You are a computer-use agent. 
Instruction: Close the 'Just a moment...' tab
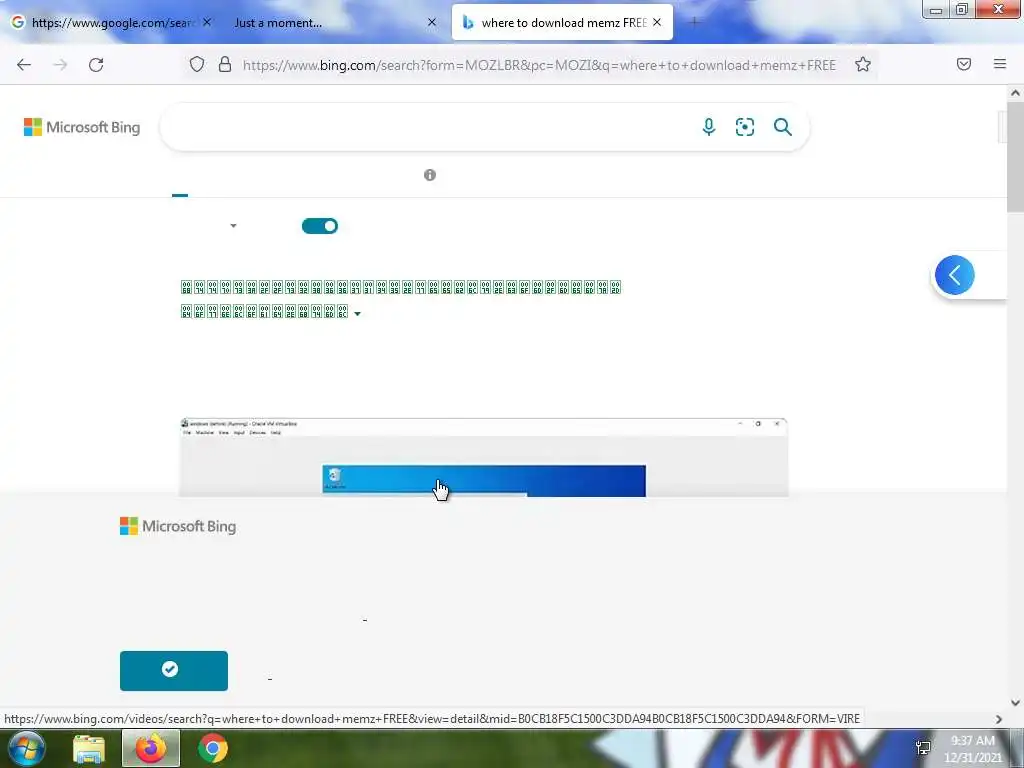pyautogui.click(x=432, y=22)
